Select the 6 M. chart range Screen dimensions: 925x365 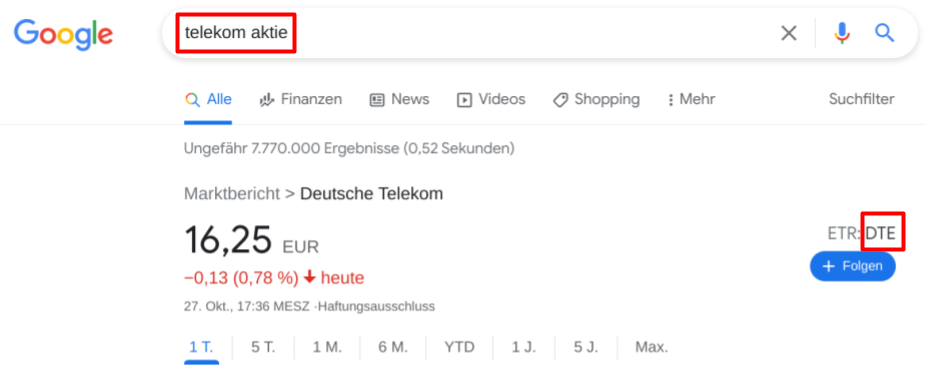(393, 347)
